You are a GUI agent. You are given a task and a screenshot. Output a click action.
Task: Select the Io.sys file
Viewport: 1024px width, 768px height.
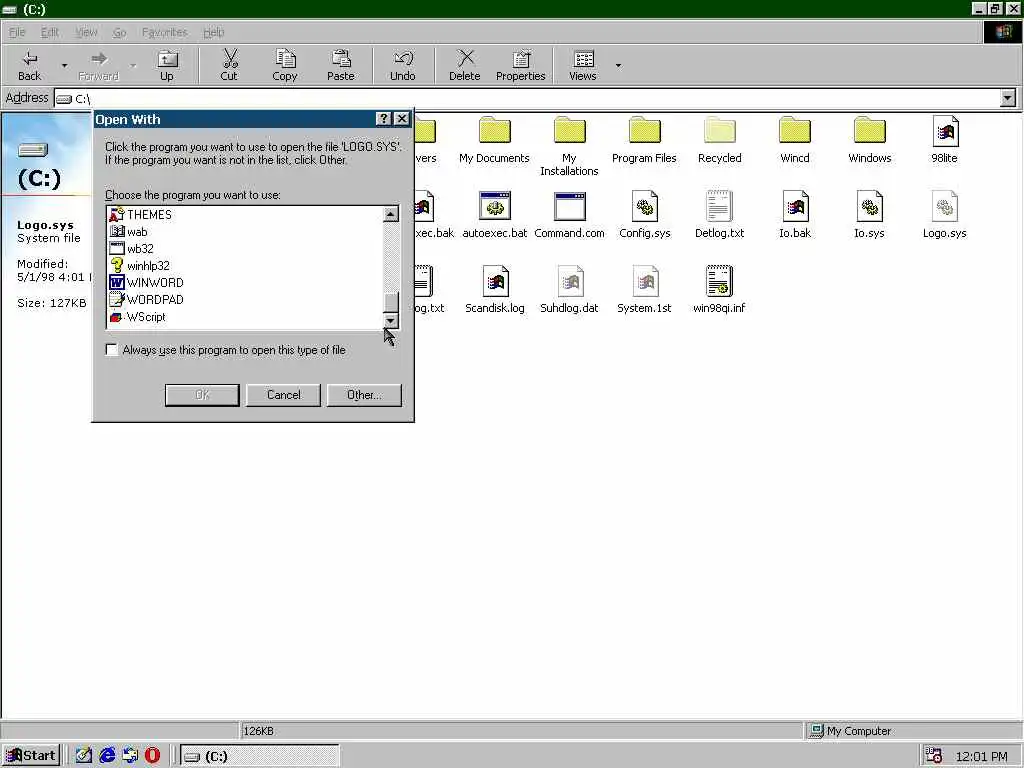(x=870, y=214)
